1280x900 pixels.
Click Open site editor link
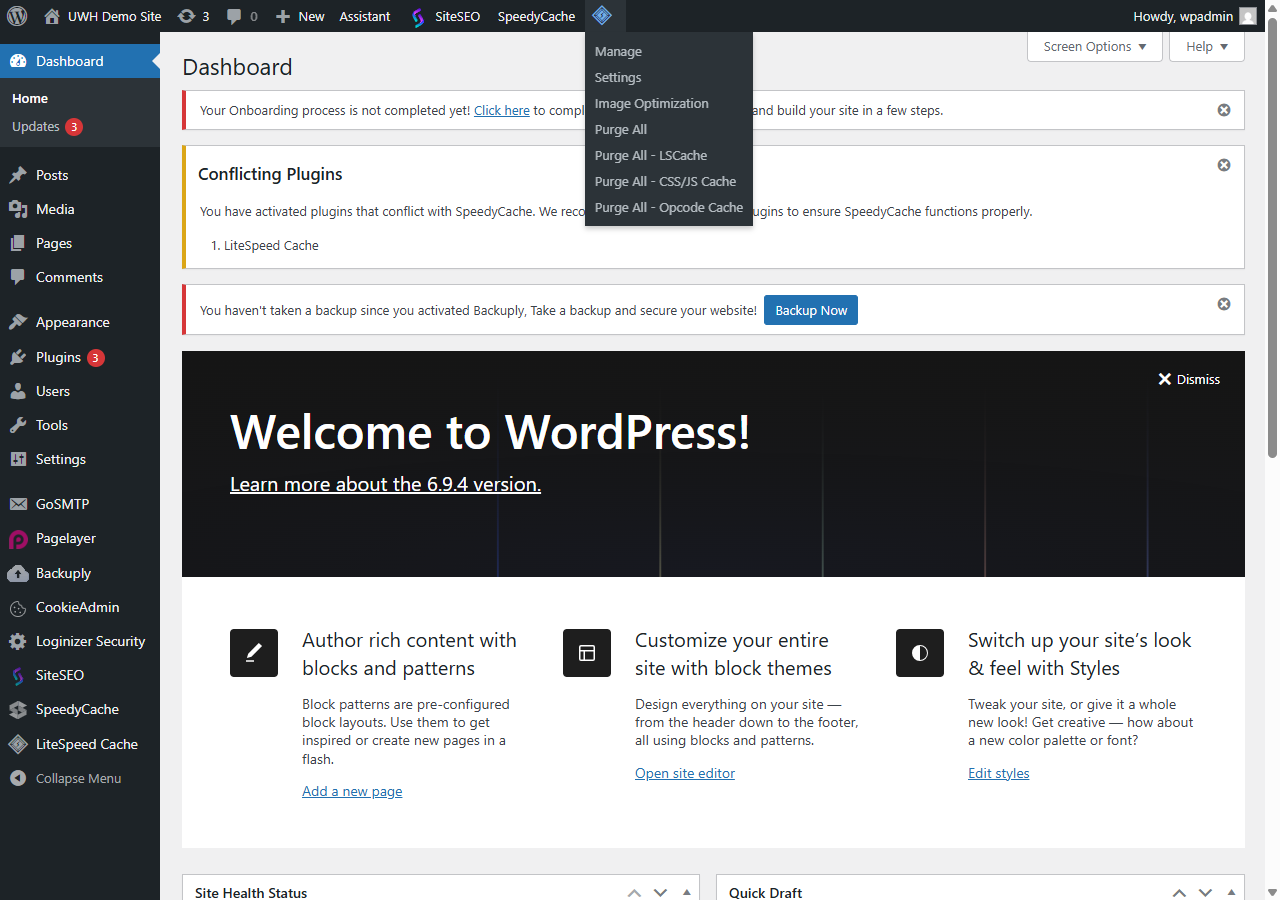(x=685, y=773)
